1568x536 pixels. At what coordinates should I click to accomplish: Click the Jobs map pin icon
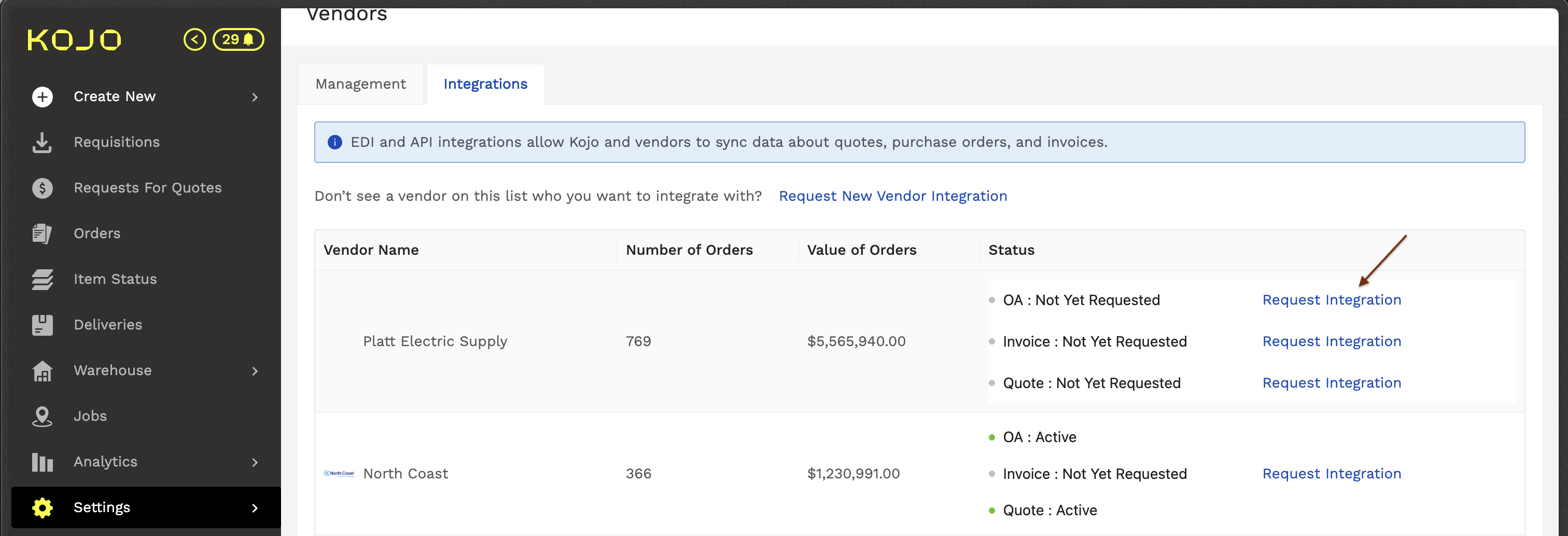click(x=42, y=416)
